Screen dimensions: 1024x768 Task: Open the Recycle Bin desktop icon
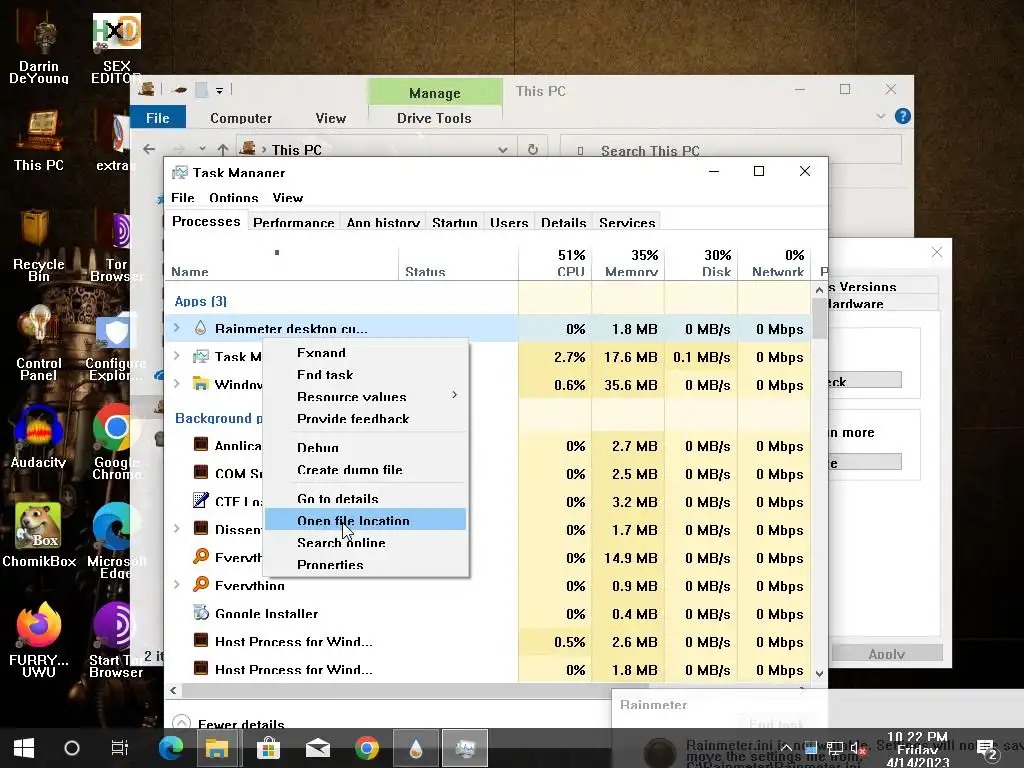(39, 244)
